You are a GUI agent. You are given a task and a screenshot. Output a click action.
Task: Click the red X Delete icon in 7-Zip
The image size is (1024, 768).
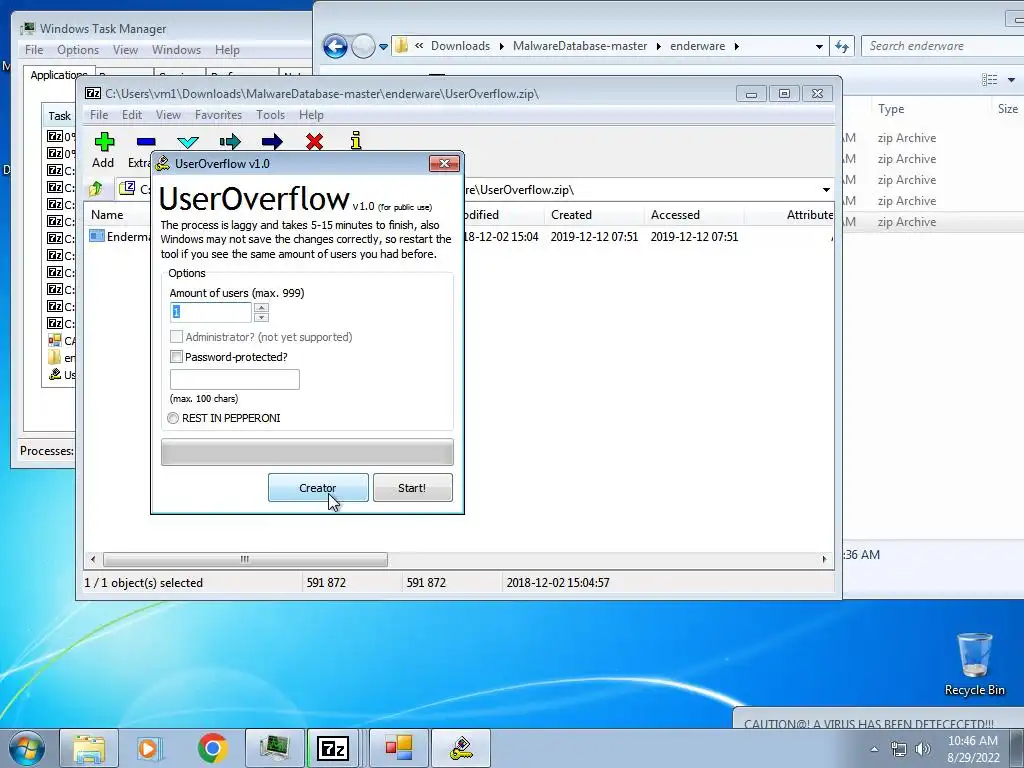point(314,142)
